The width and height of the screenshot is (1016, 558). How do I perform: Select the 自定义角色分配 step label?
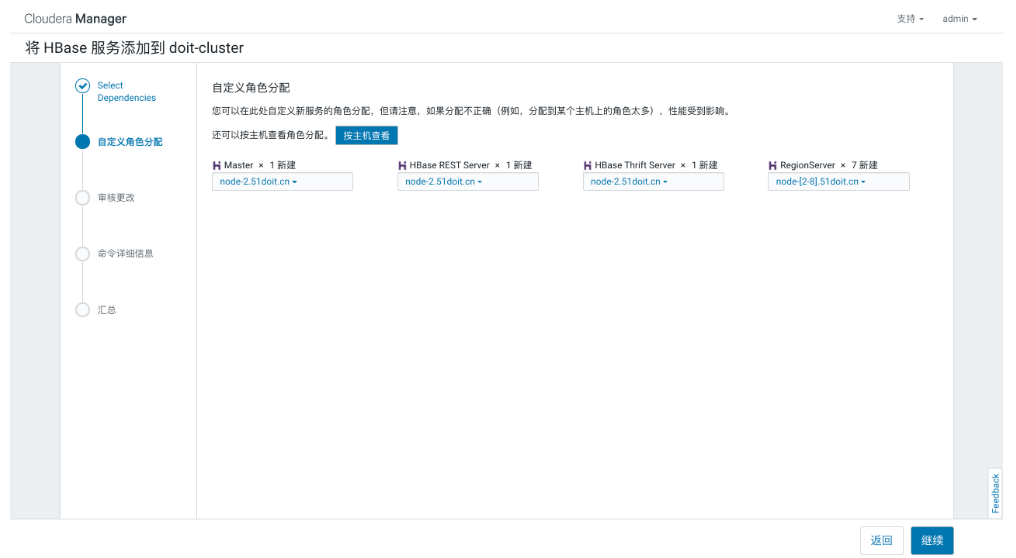(130, 142)
